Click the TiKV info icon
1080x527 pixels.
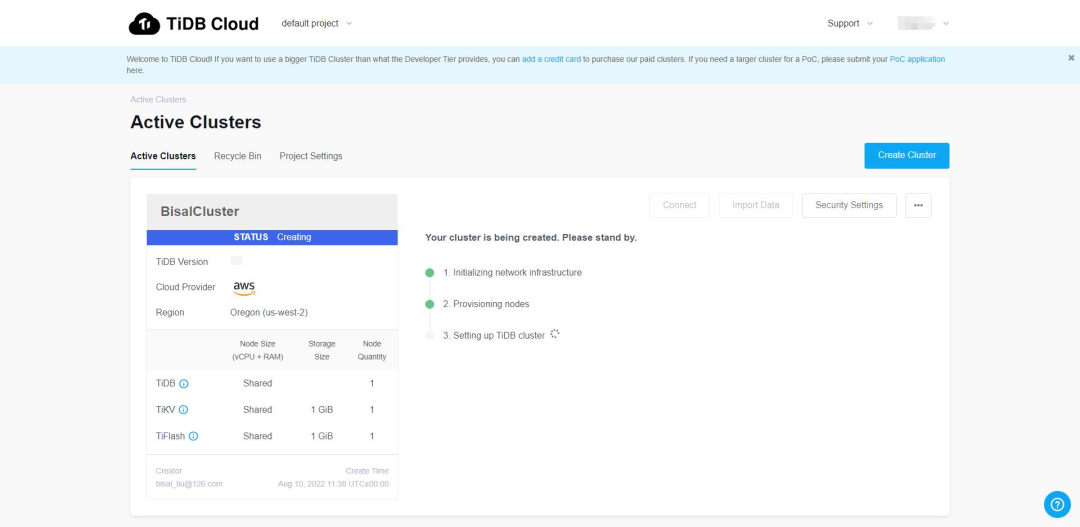(183, 410)
